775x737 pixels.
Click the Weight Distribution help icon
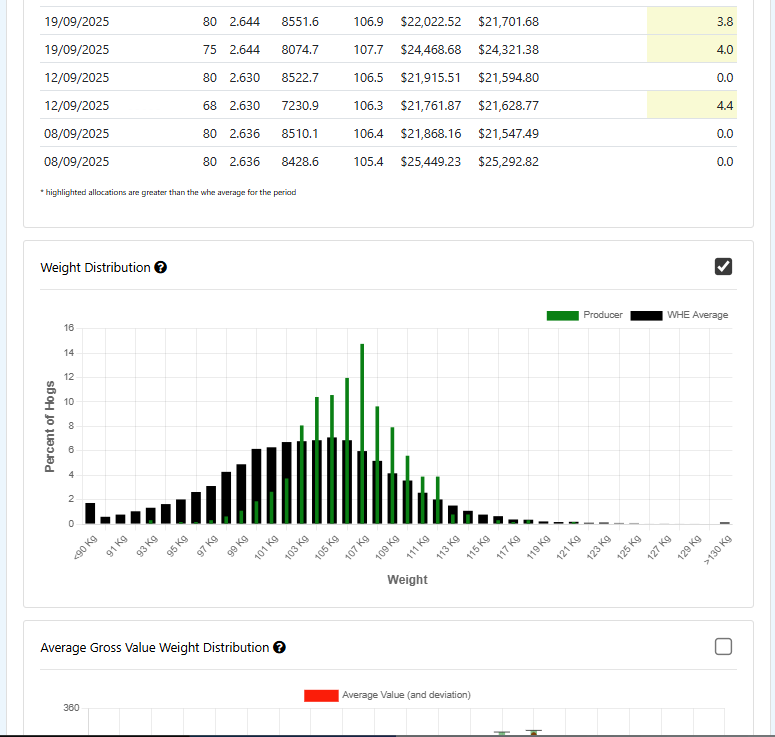point(161,268)
